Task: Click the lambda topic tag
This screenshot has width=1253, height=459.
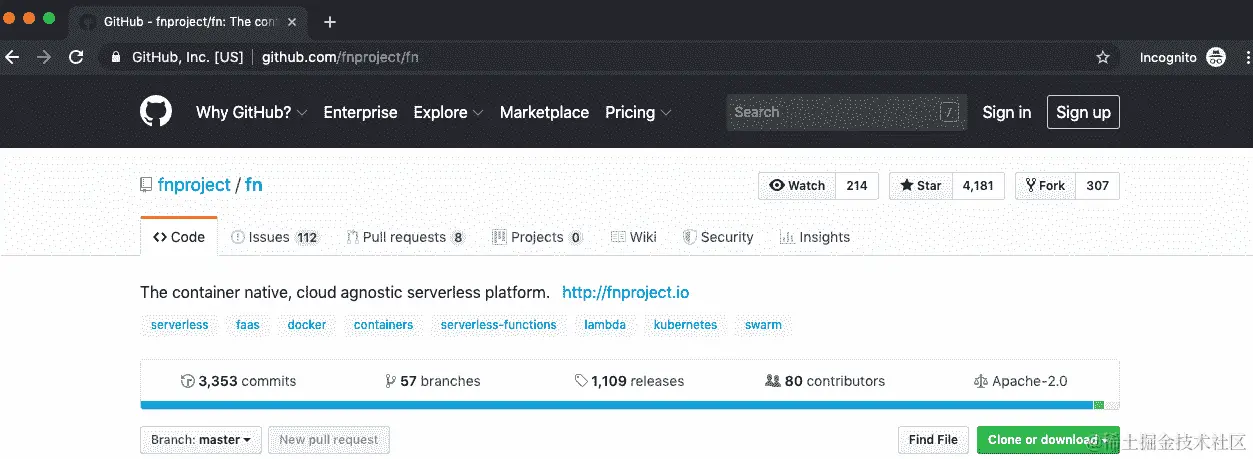Action: [605, 325]
